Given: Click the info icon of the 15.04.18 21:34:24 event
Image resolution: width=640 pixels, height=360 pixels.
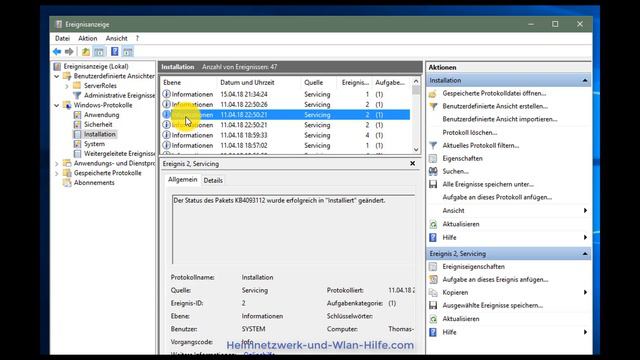Looking at the screenshot, I should [166, 94].
